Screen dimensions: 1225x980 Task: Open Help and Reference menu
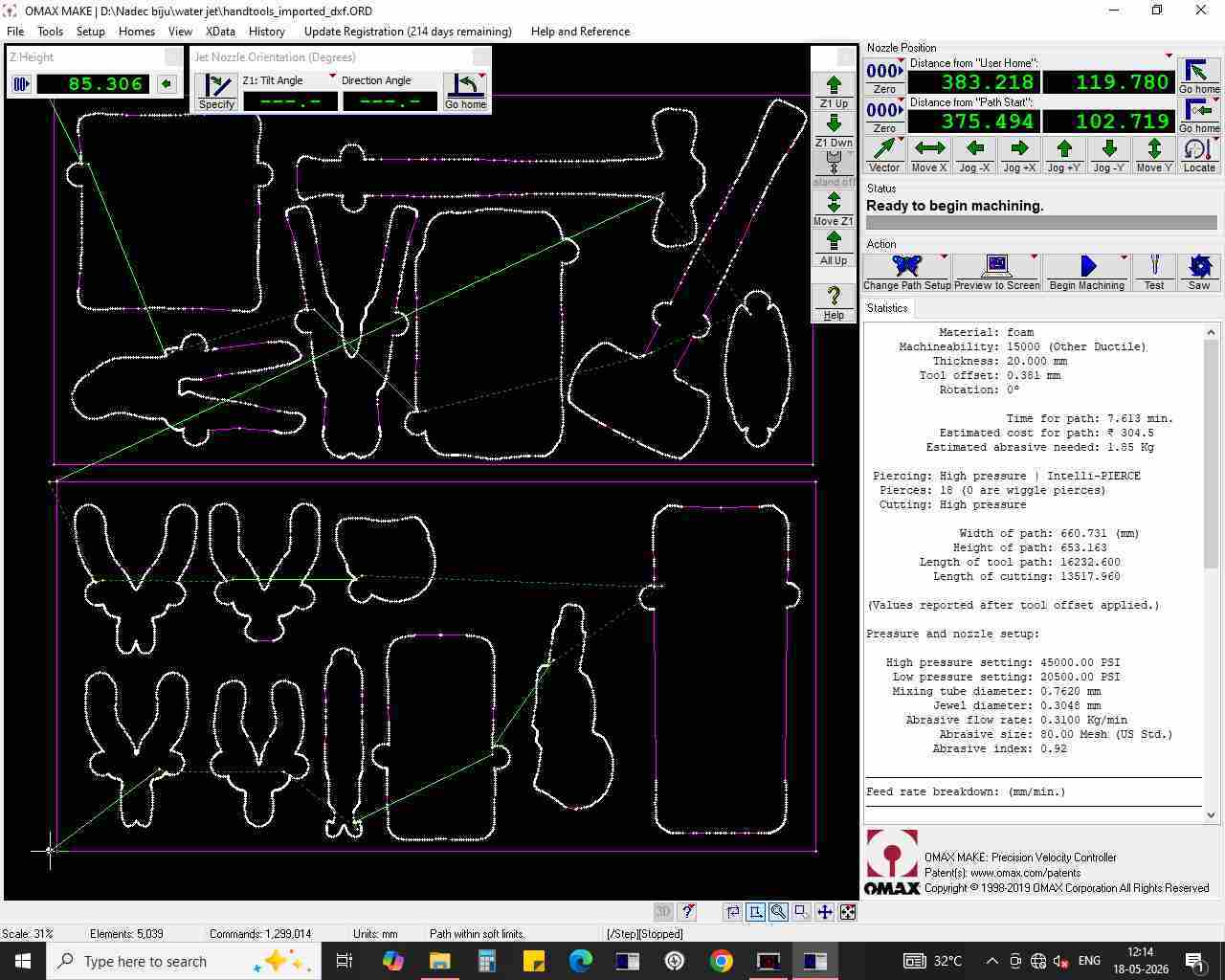tap(580, 32)
